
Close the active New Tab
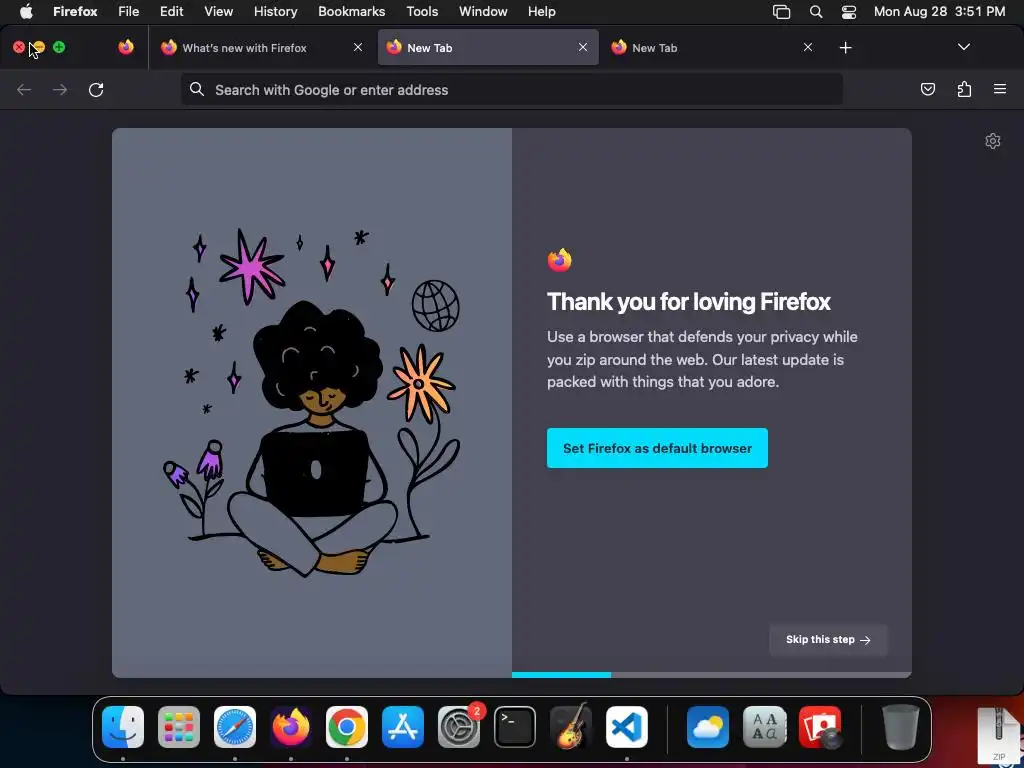click(583, 47)
